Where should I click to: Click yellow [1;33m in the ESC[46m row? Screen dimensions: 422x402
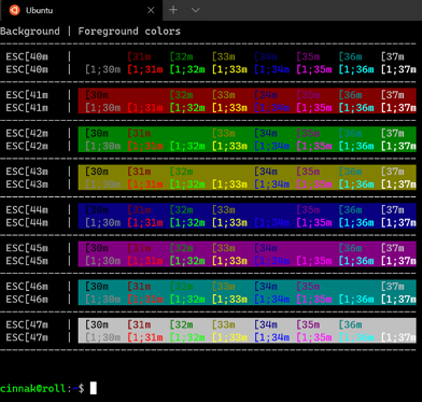pyautogui.click(x=230, y=299)
